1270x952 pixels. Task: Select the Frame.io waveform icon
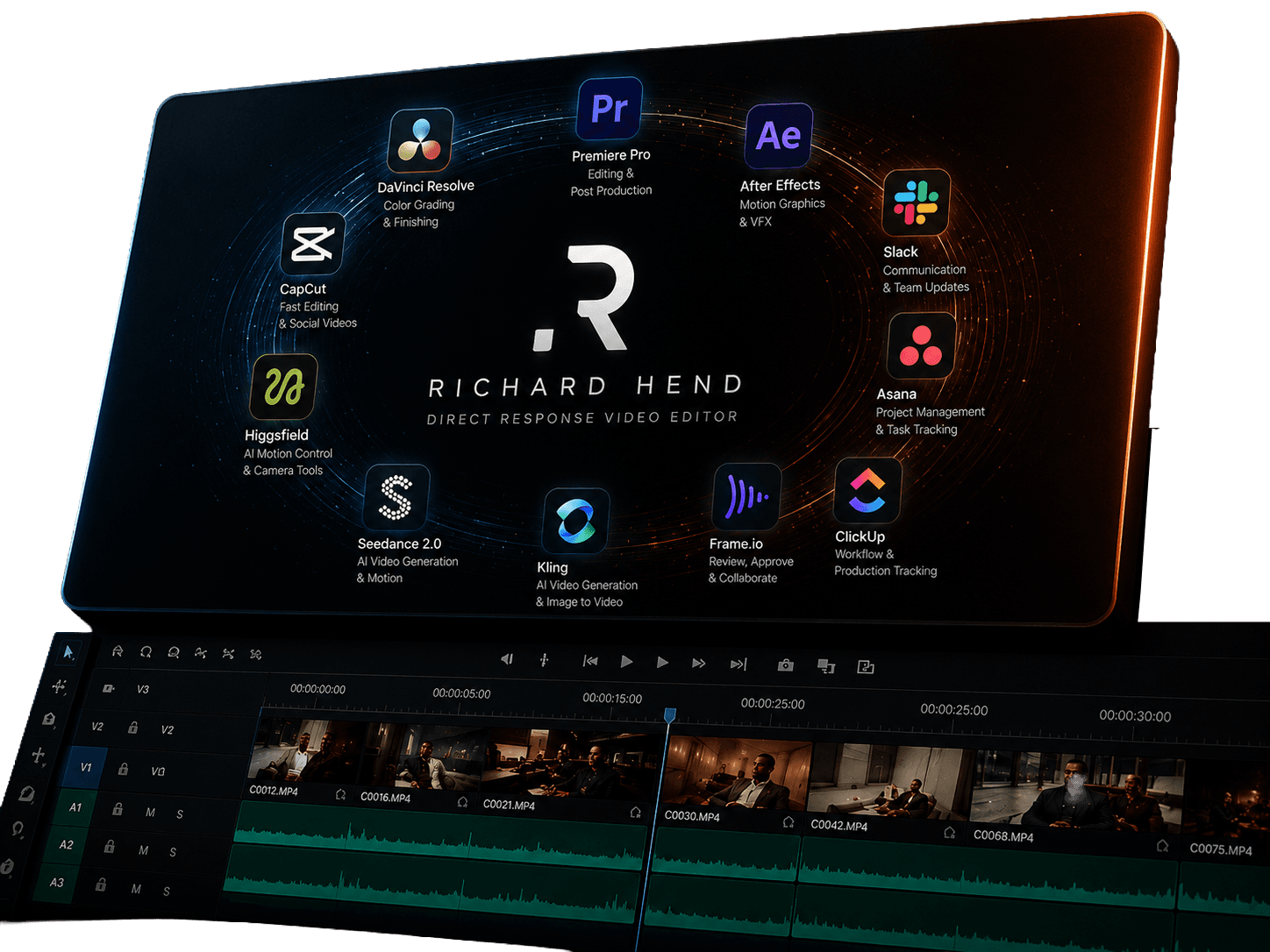(x=747, y=497)
